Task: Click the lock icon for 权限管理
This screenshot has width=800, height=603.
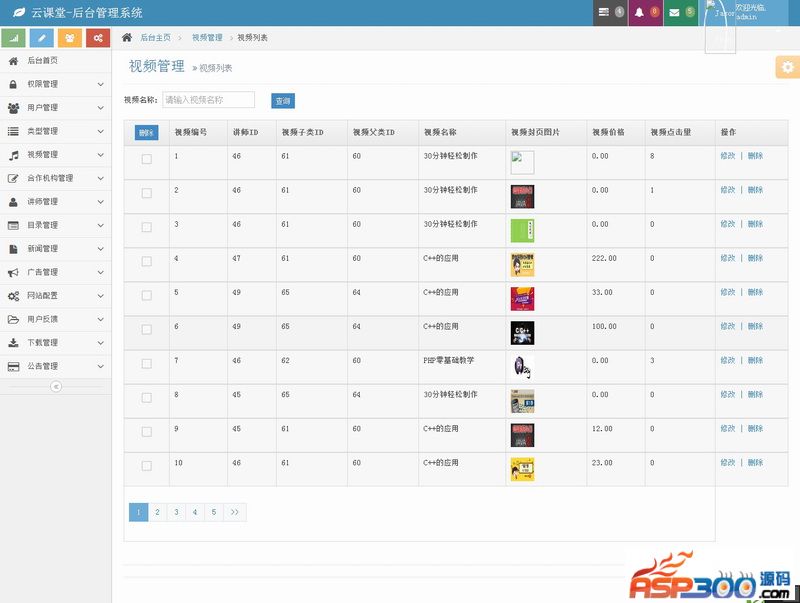Action: coord(13,84)
